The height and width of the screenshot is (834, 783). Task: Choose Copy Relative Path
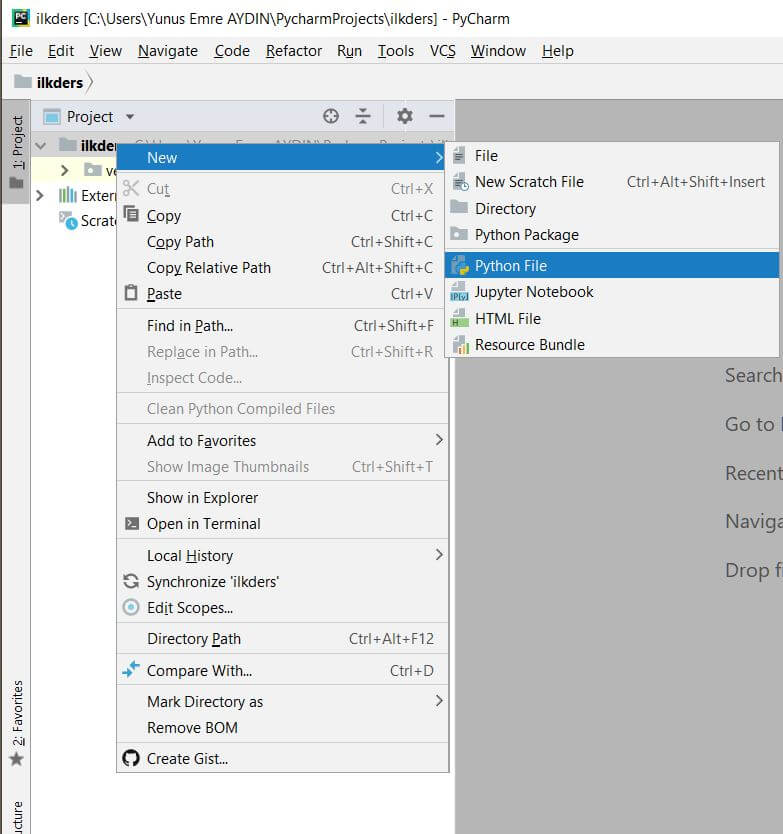pyautogui.click(x=282, y=268)
